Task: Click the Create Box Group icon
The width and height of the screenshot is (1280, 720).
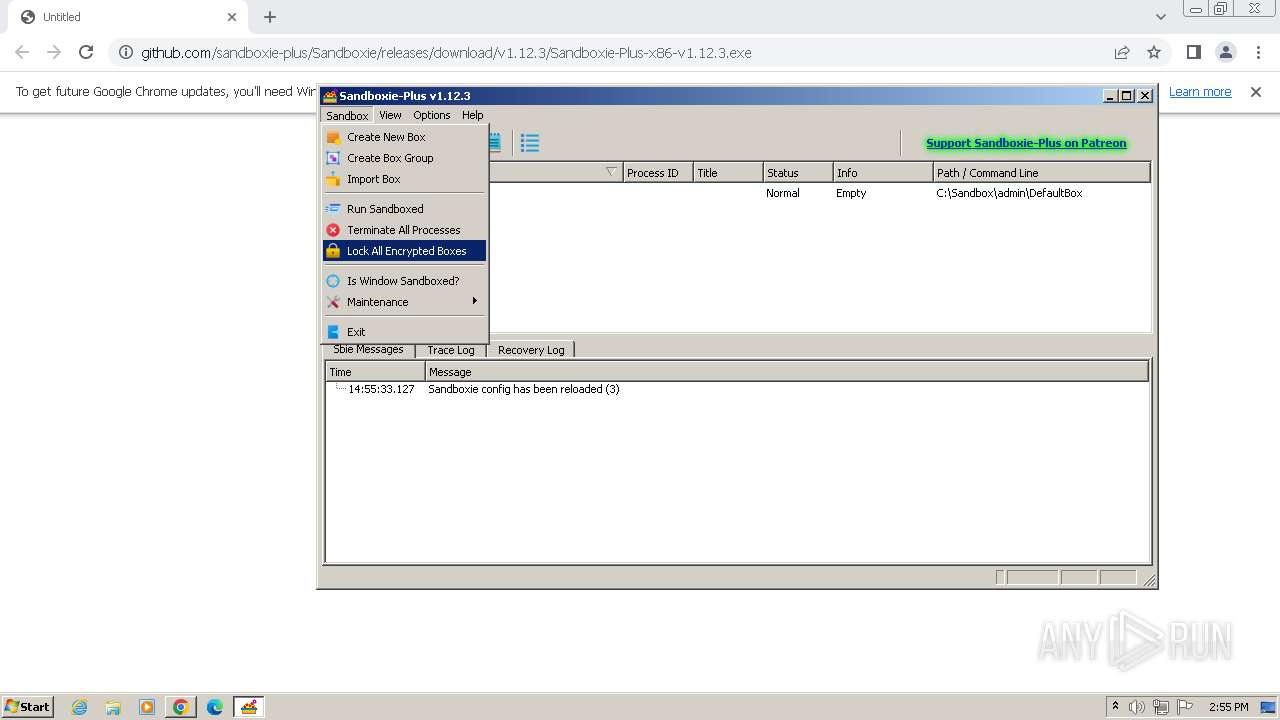Action: [x=333, y=158]
